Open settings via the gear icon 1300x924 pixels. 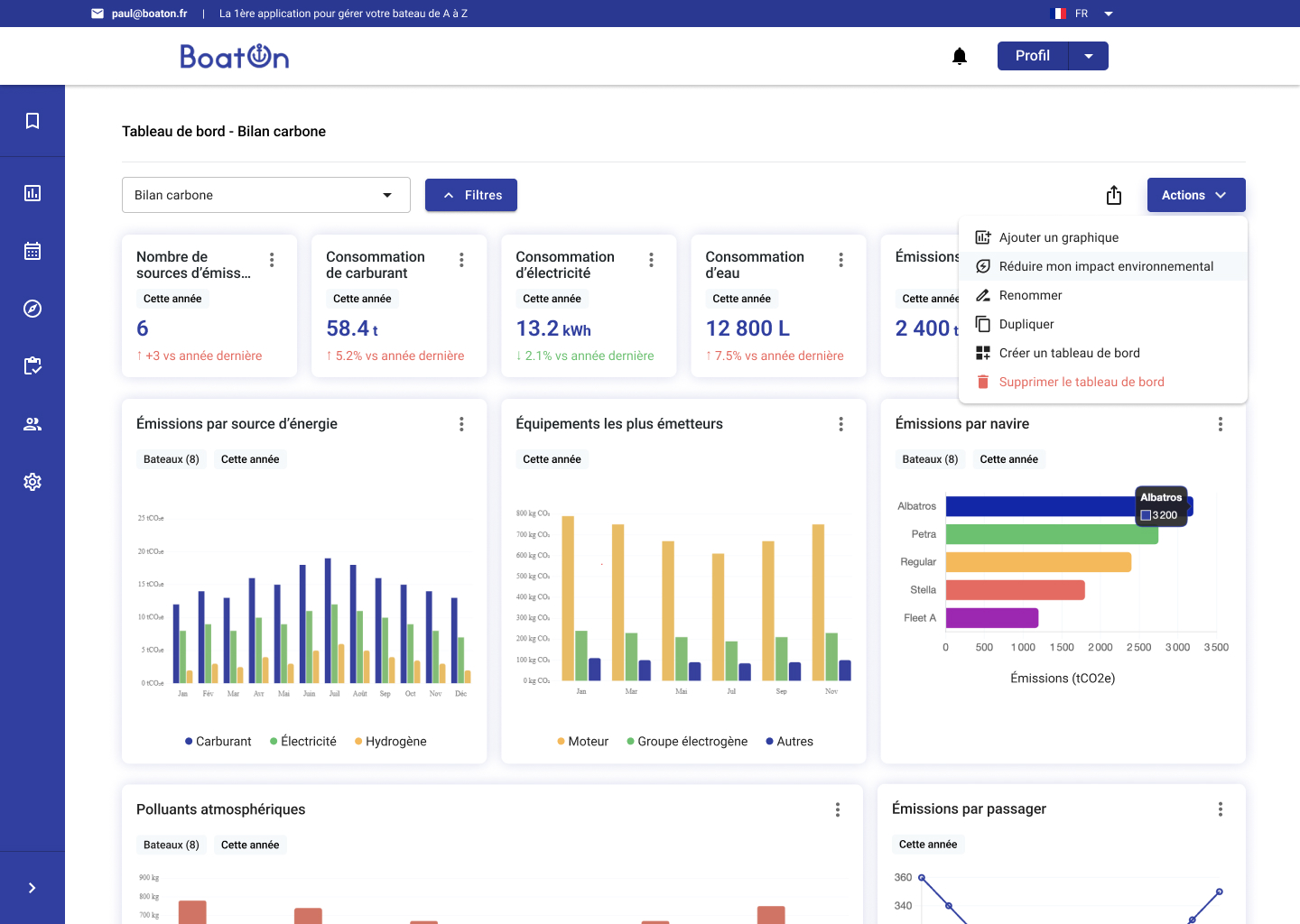point(32,481)
